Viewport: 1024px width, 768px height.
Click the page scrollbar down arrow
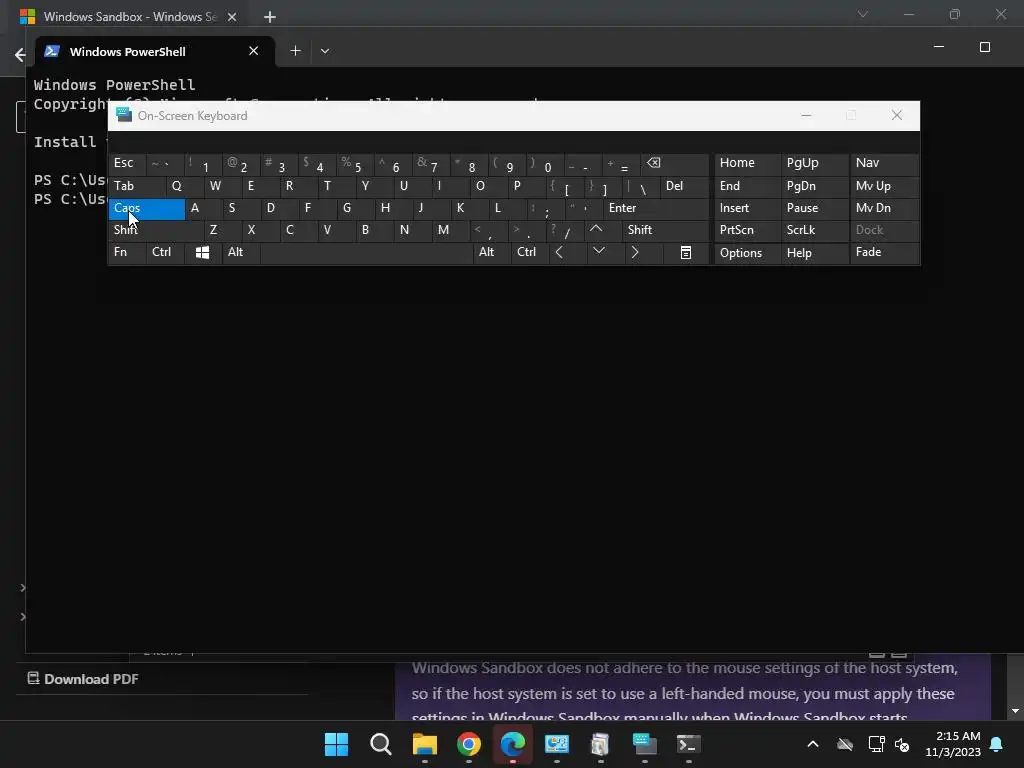click(x=1015, y=711)
